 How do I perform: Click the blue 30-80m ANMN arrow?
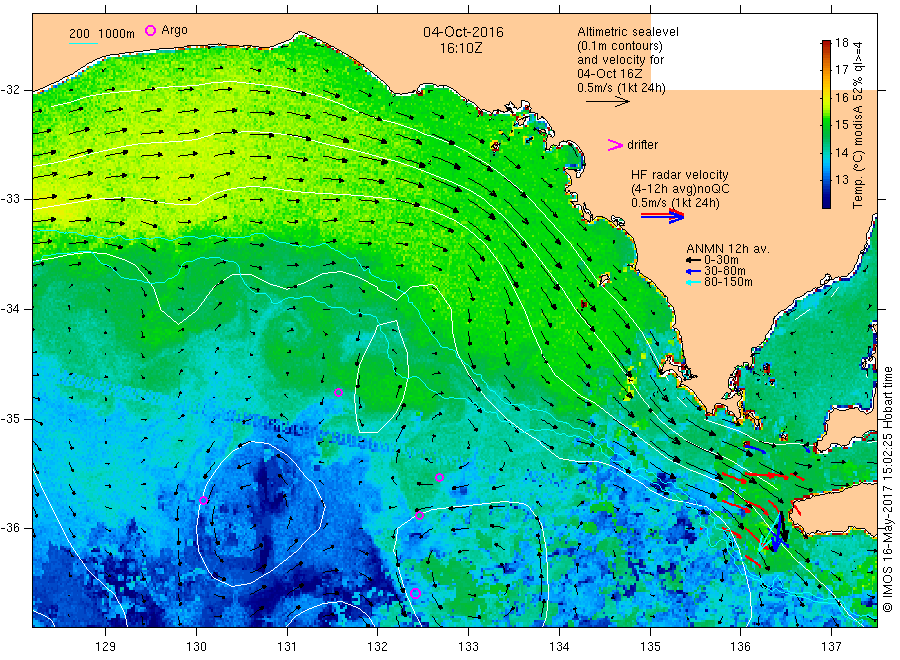693,271
